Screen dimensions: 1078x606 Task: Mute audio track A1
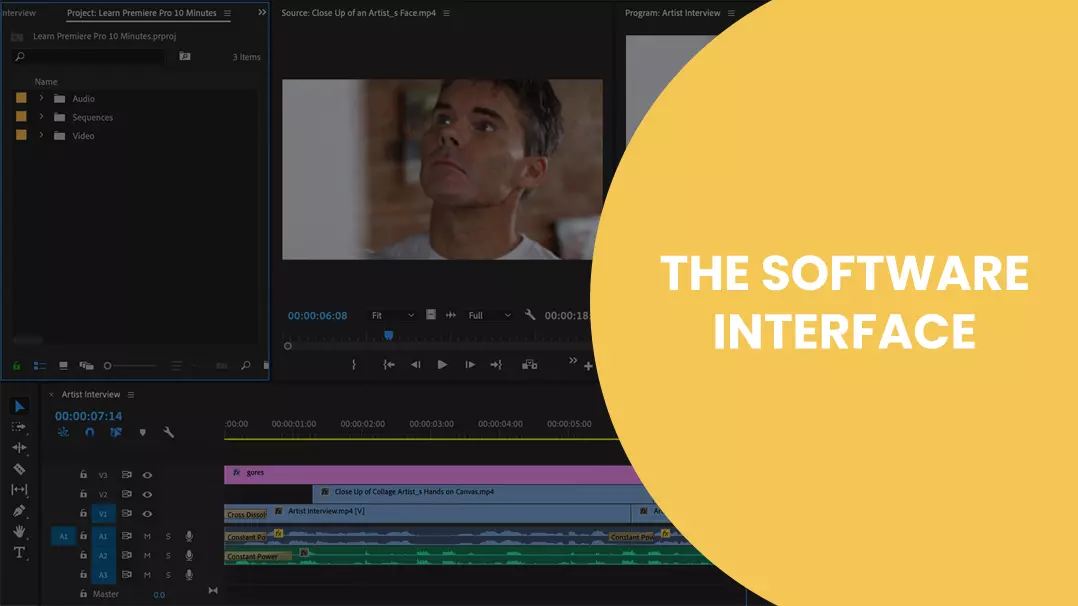tap(147, 536)
